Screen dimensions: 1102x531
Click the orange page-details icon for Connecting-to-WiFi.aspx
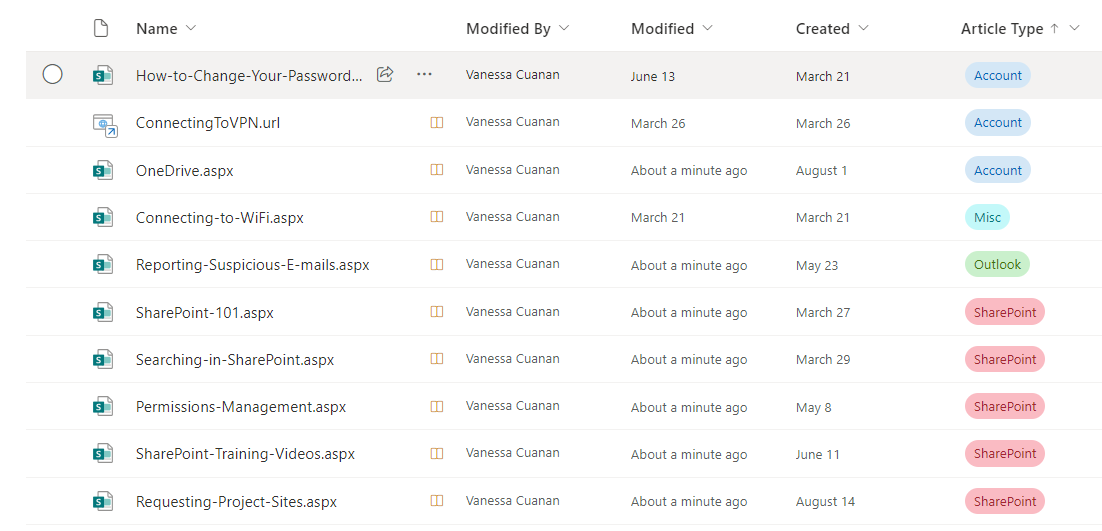tap(436, 217)
